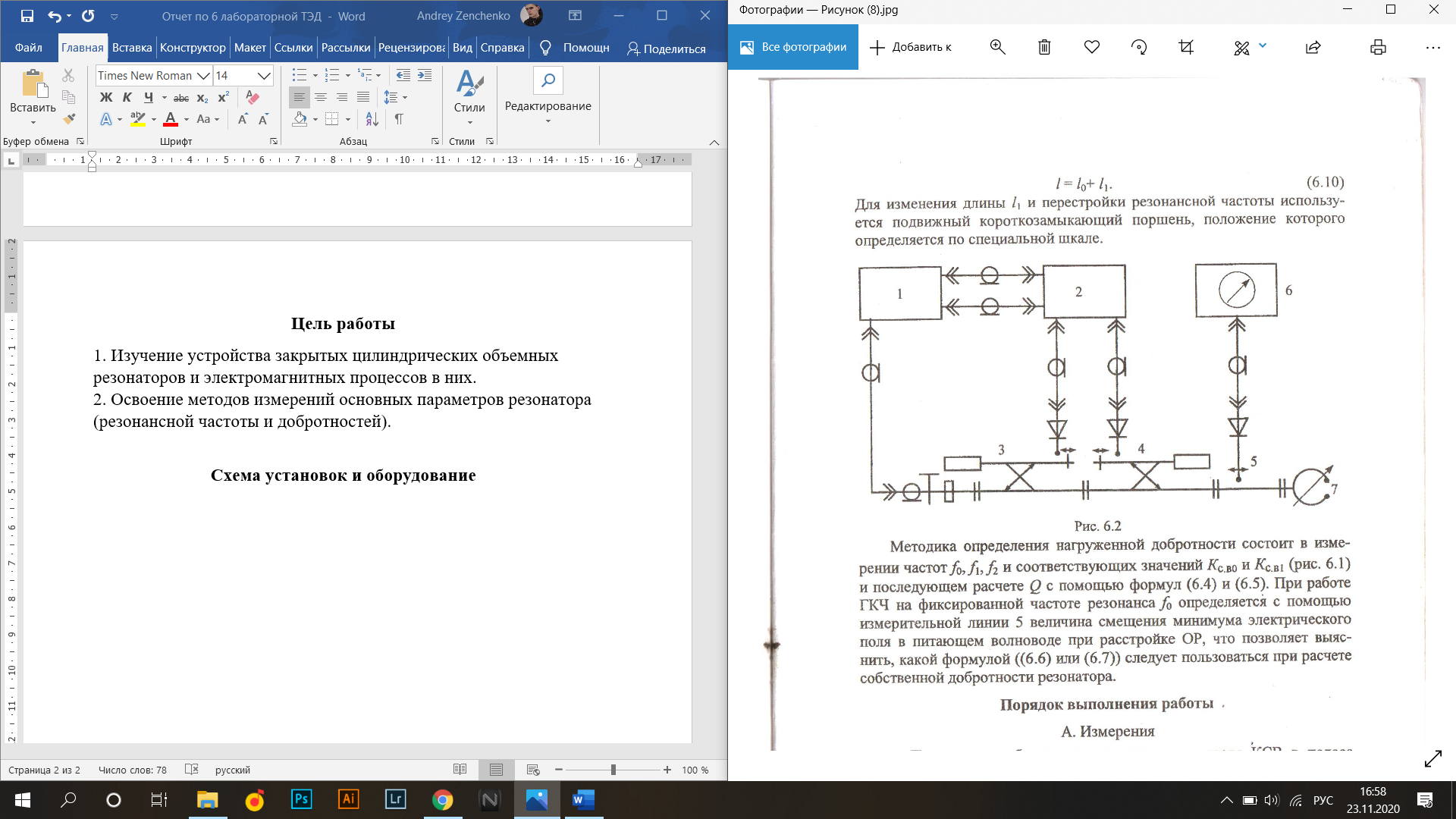Align text left
1456x819 pixels.
click(300, 97)
